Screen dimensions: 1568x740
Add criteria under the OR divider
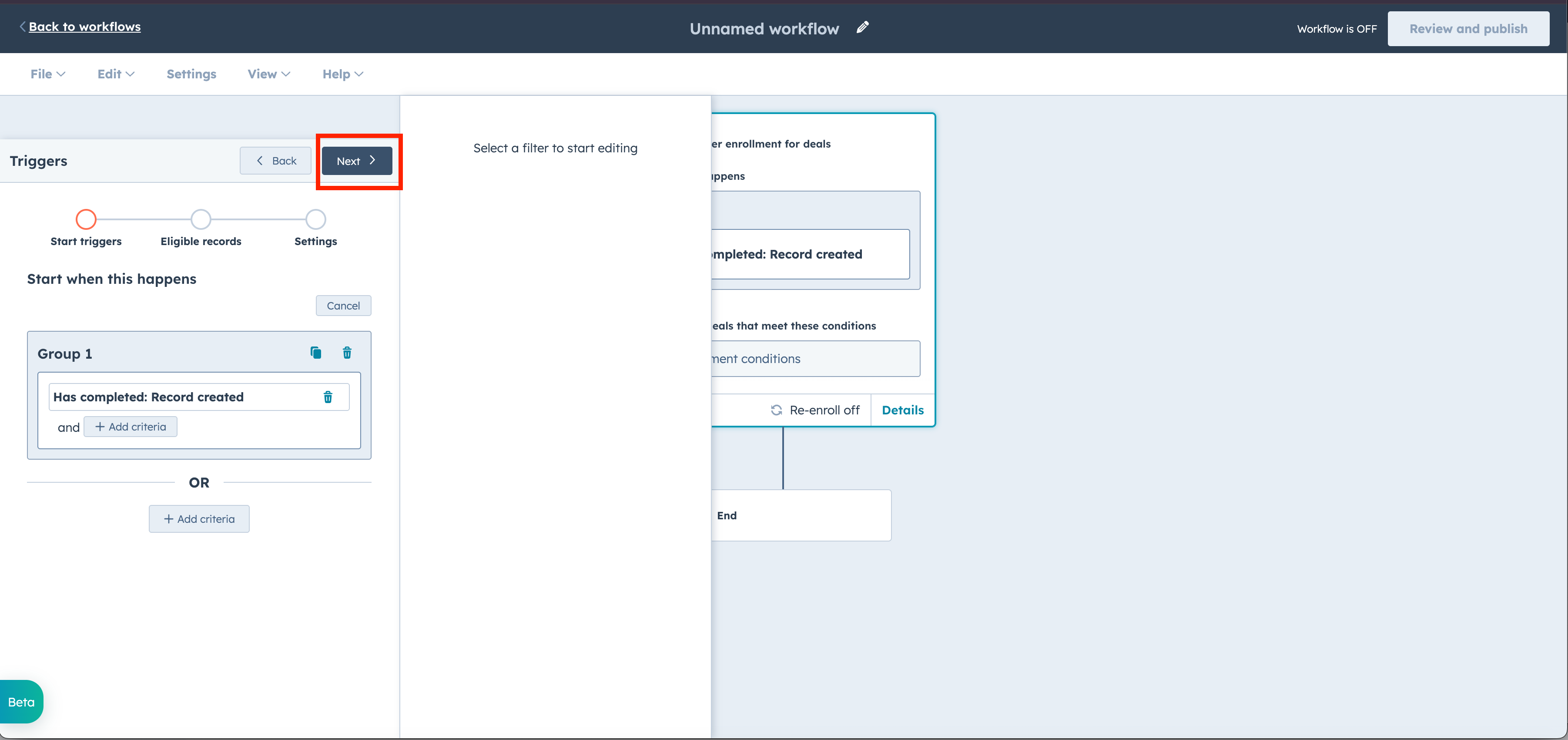199,519
